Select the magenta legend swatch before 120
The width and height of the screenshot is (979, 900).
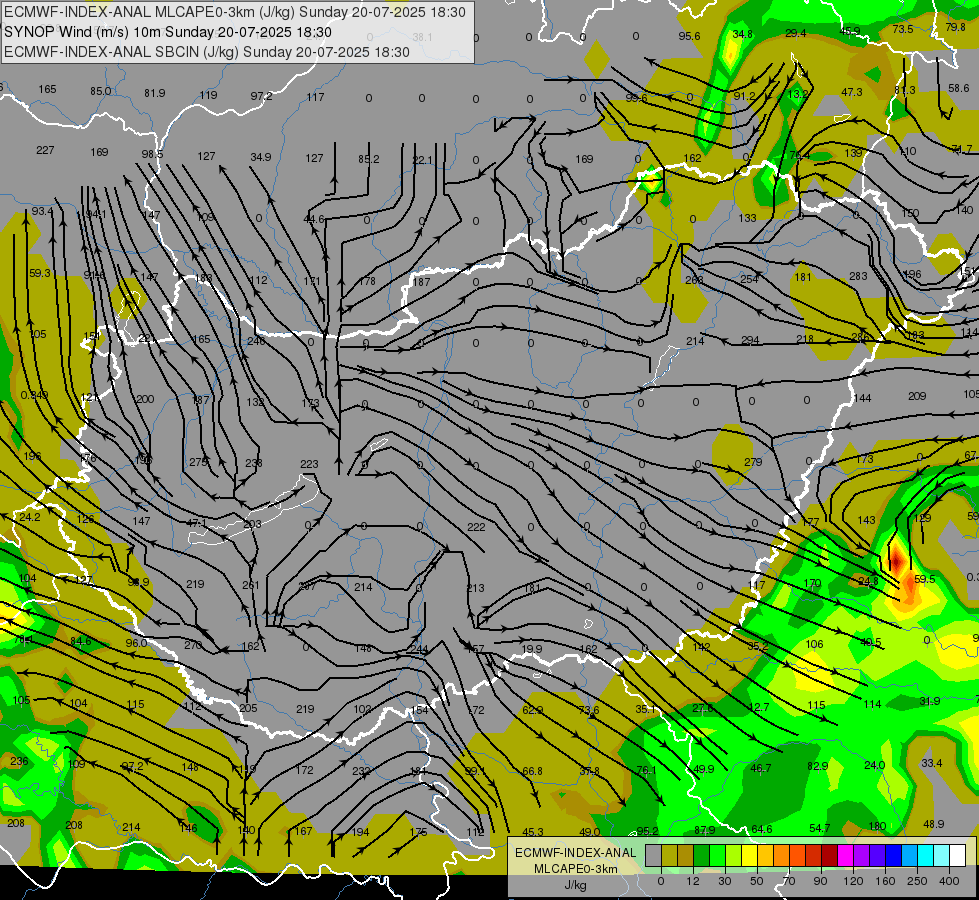tap(846, 855)
